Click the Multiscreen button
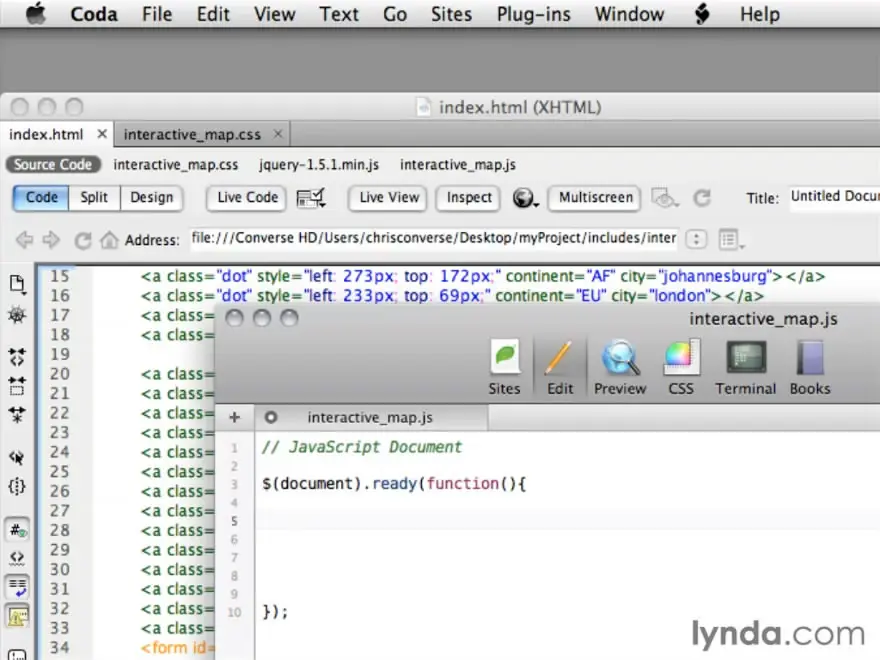 tap(595, 198)
